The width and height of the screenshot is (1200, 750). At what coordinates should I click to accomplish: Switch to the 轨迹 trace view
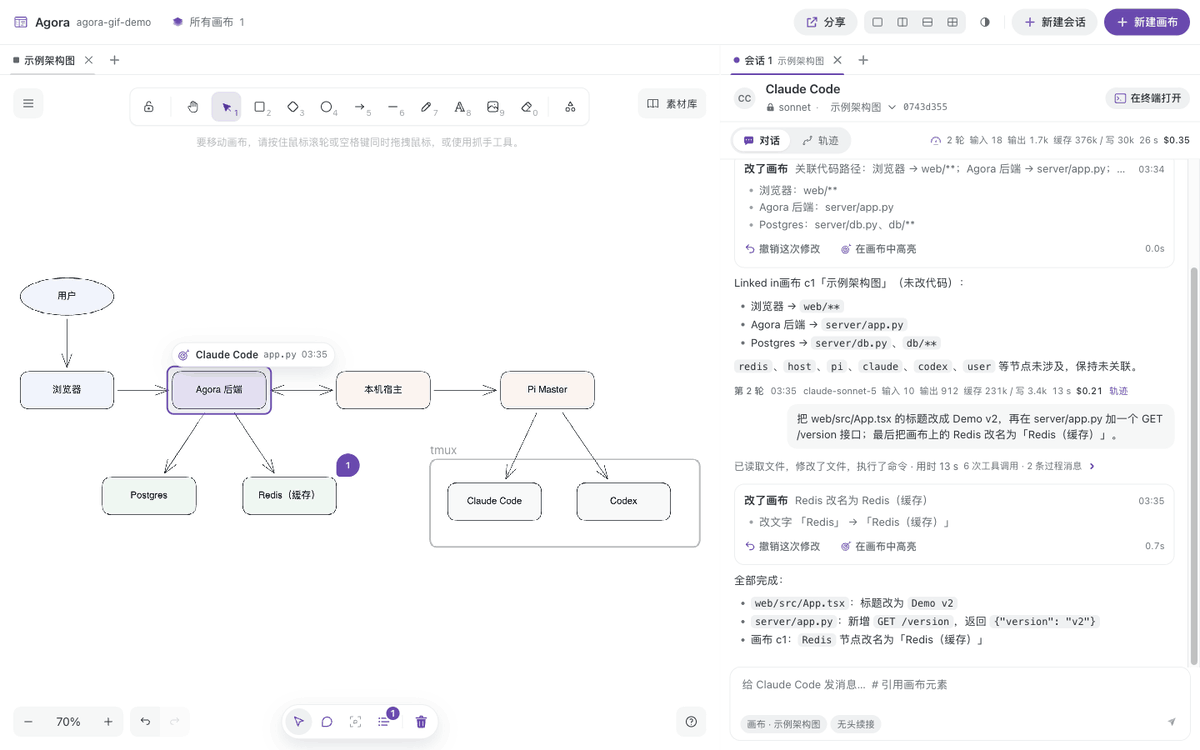click(x=820, y=140)
